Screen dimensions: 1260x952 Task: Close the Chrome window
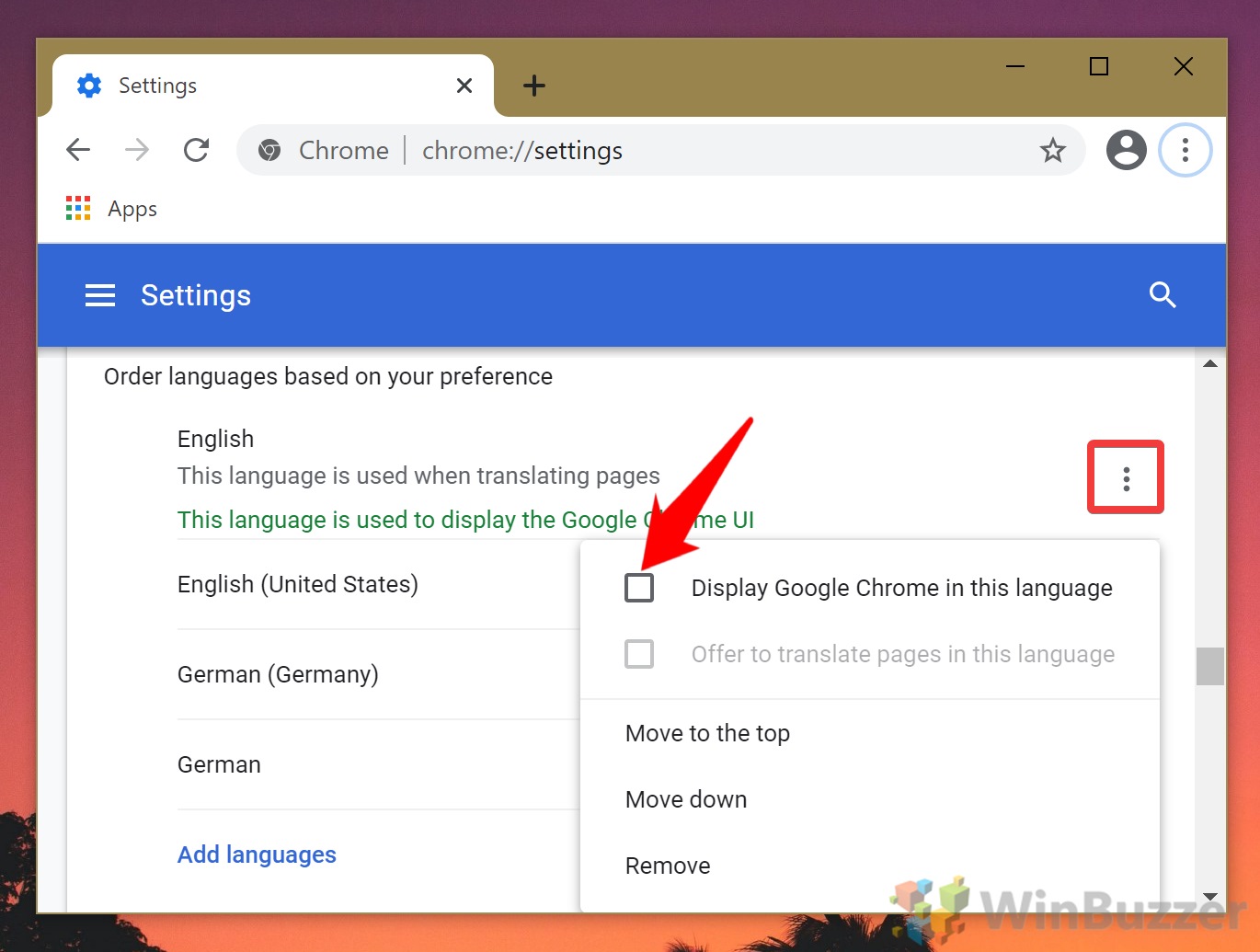(x=1184, y=66)
